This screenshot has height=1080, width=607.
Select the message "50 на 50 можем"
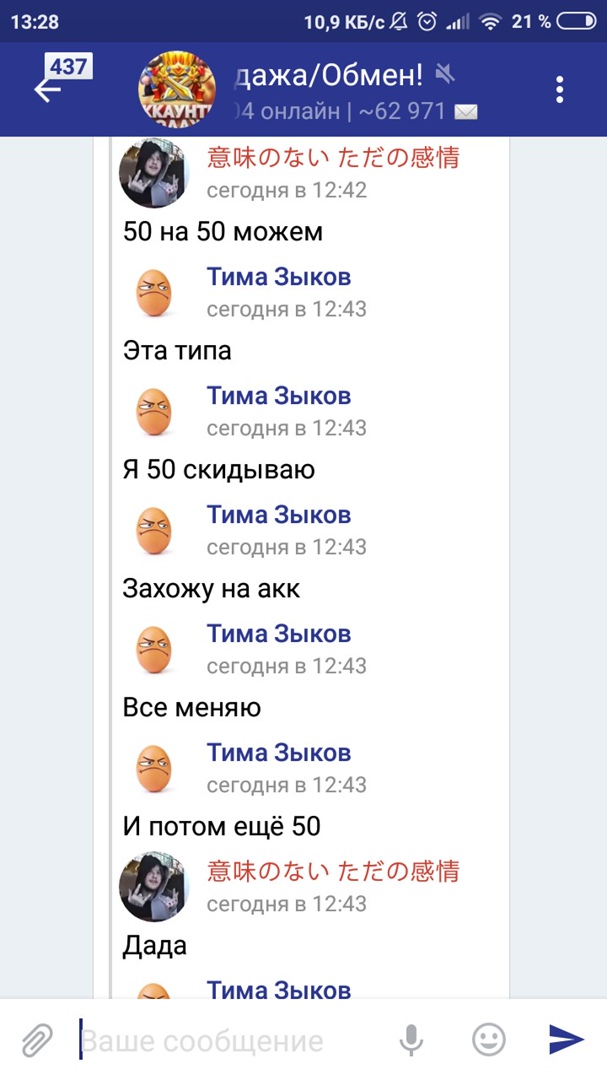point(222,232)
